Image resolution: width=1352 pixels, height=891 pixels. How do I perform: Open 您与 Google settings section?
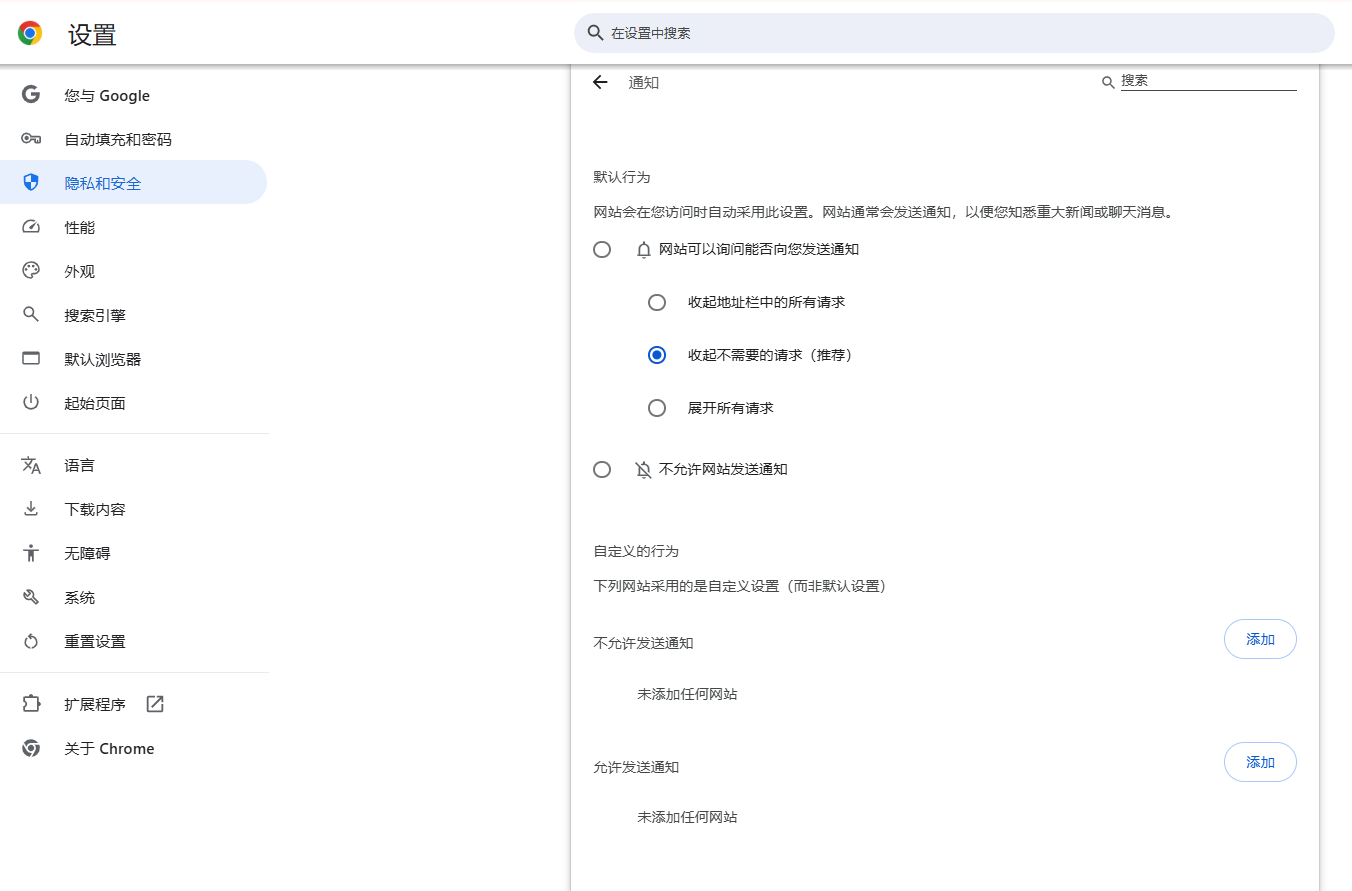pos(134,95)
